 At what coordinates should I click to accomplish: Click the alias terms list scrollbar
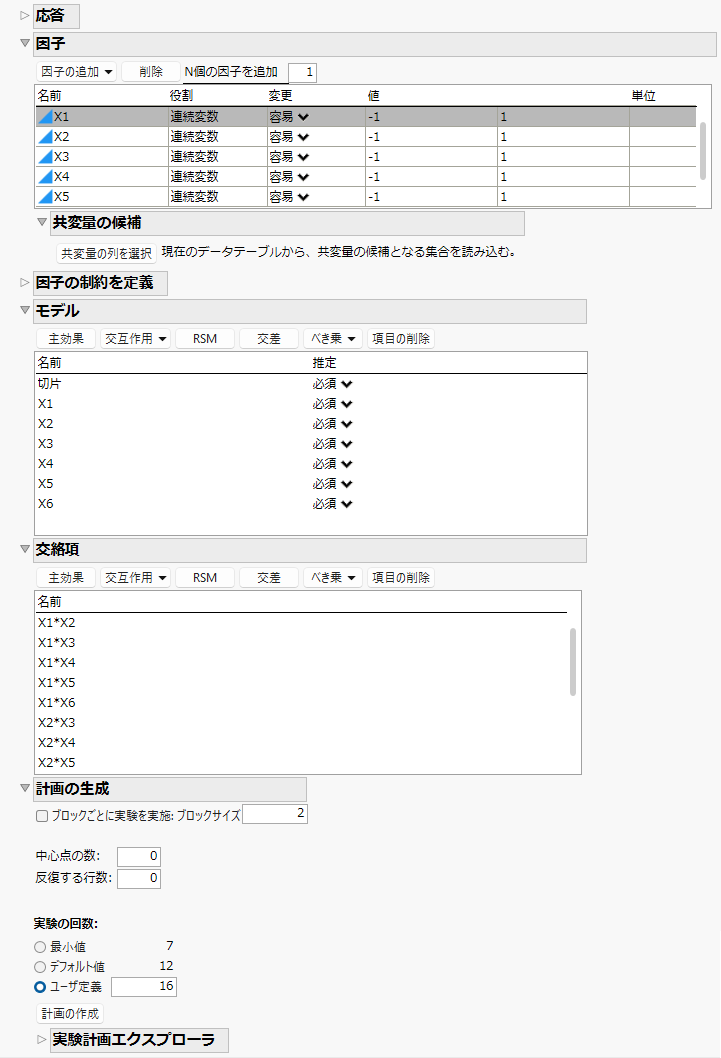pyautogui.click(x=573, y=662)
